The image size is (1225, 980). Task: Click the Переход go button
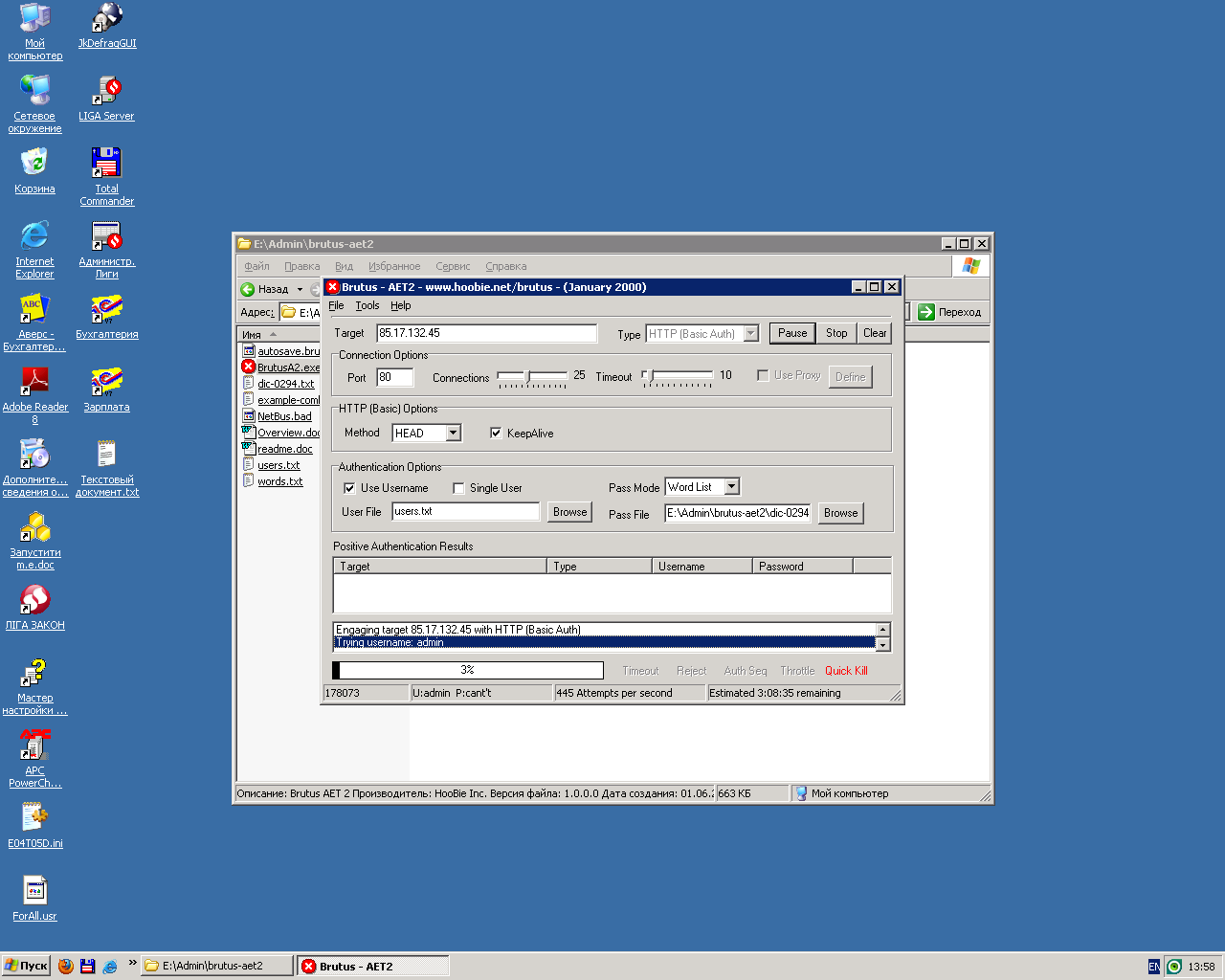click(950, 312)
